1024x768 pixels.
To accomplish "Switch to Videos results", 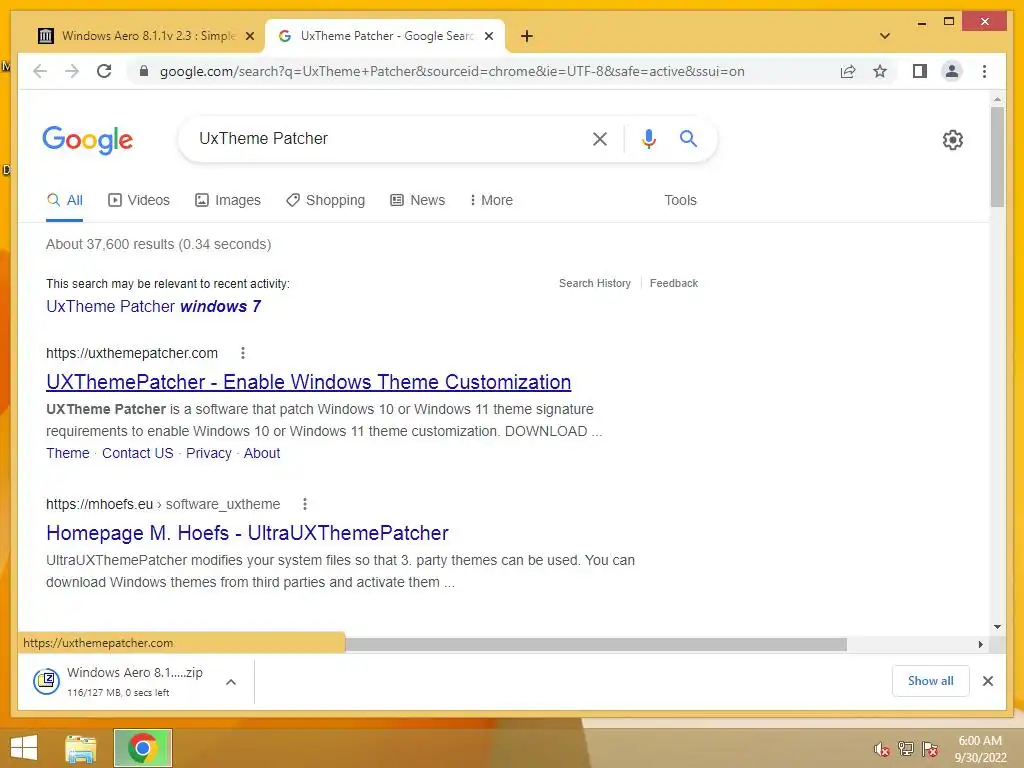I will pos(138,200).
